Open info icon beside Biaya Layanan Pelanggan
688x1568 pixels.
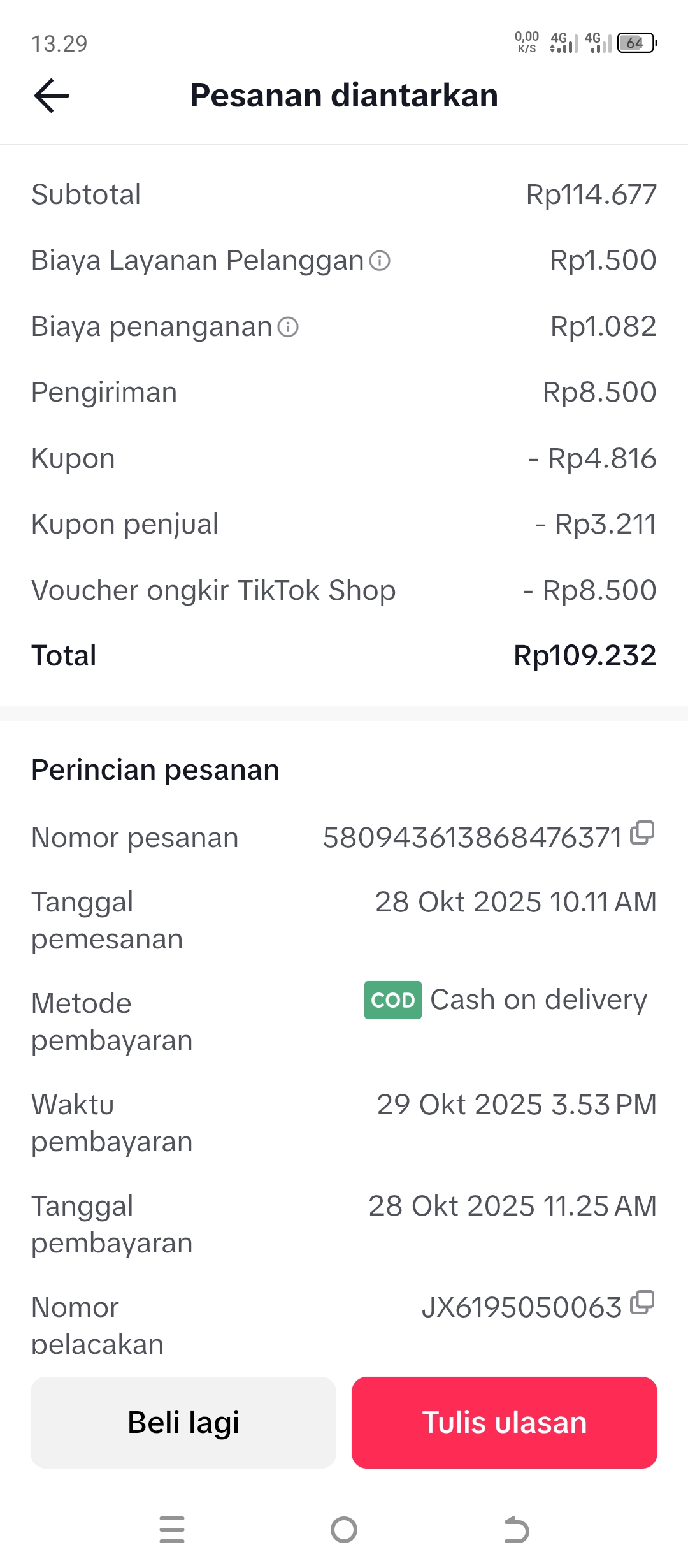(380, 261)
